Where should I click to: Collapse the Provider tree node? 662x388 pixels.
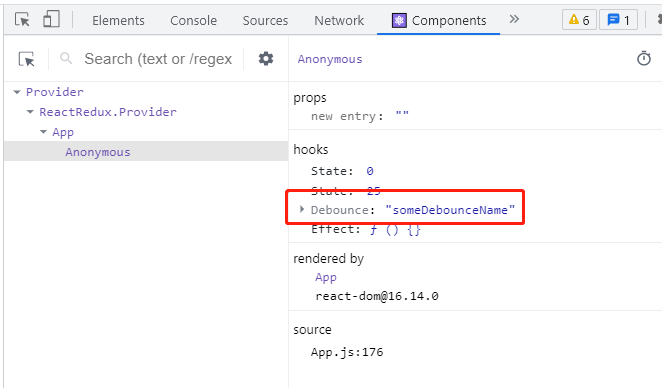click(17, 92)
